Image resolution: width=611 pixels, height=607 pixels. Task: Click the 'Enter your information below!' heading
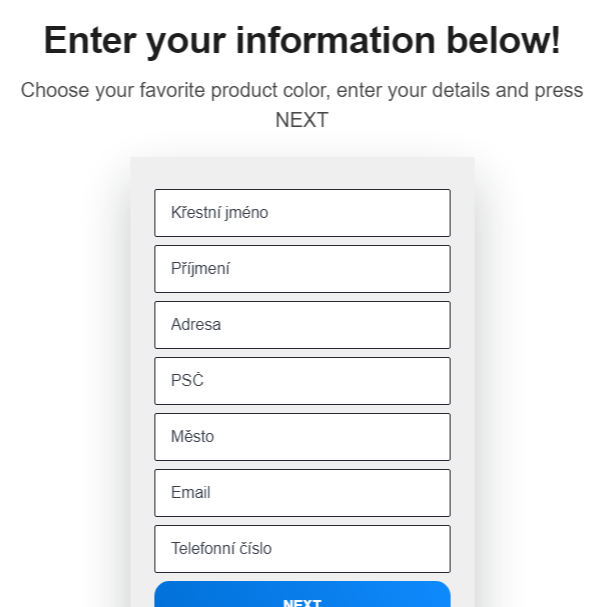pyautogui.click(x=302, y=41)
